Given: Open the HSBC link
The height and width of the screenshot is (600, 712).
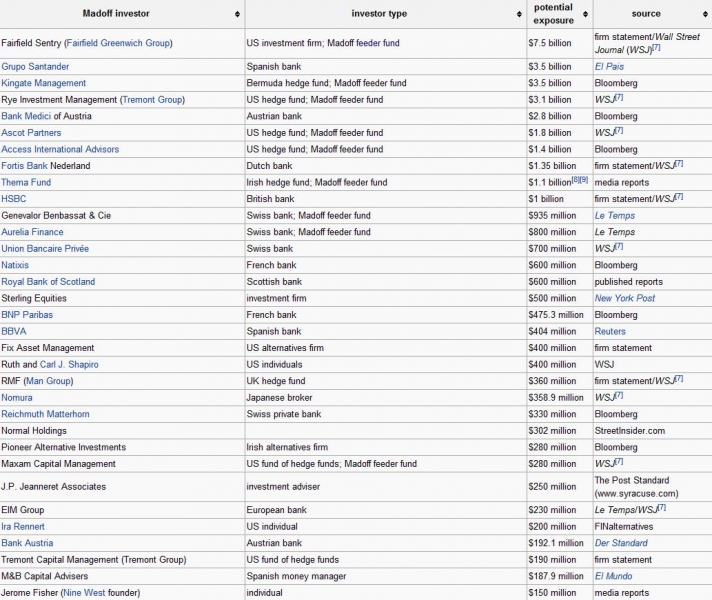Looking at the screenshot, I should (x=14, y=199).
